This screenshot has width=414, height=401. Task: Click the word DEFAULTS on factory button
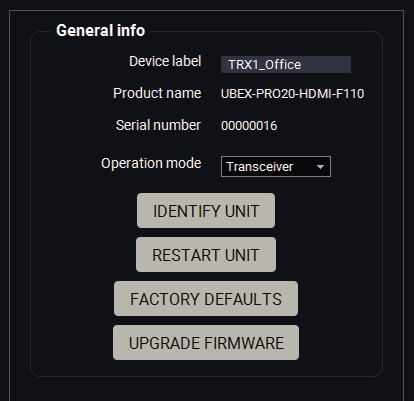[243, 299]
